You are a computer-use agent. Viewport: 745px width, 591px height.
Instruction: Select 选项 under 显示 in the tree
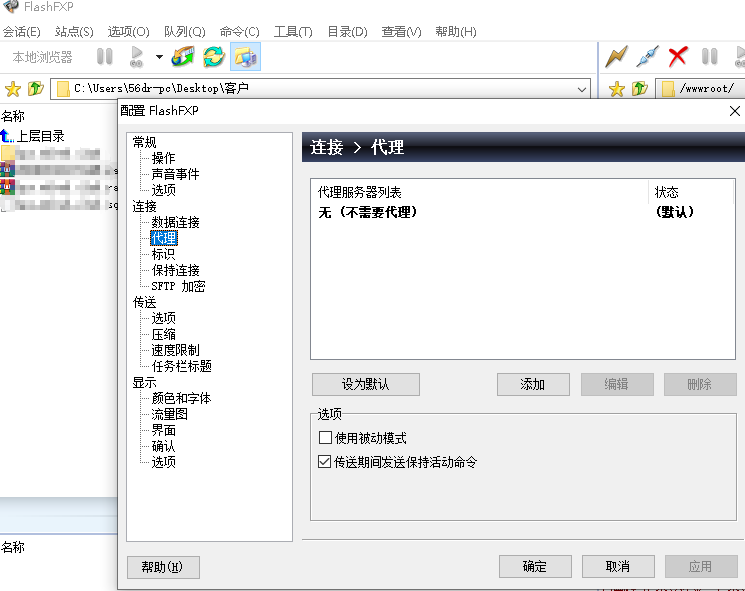pos(163,462)
